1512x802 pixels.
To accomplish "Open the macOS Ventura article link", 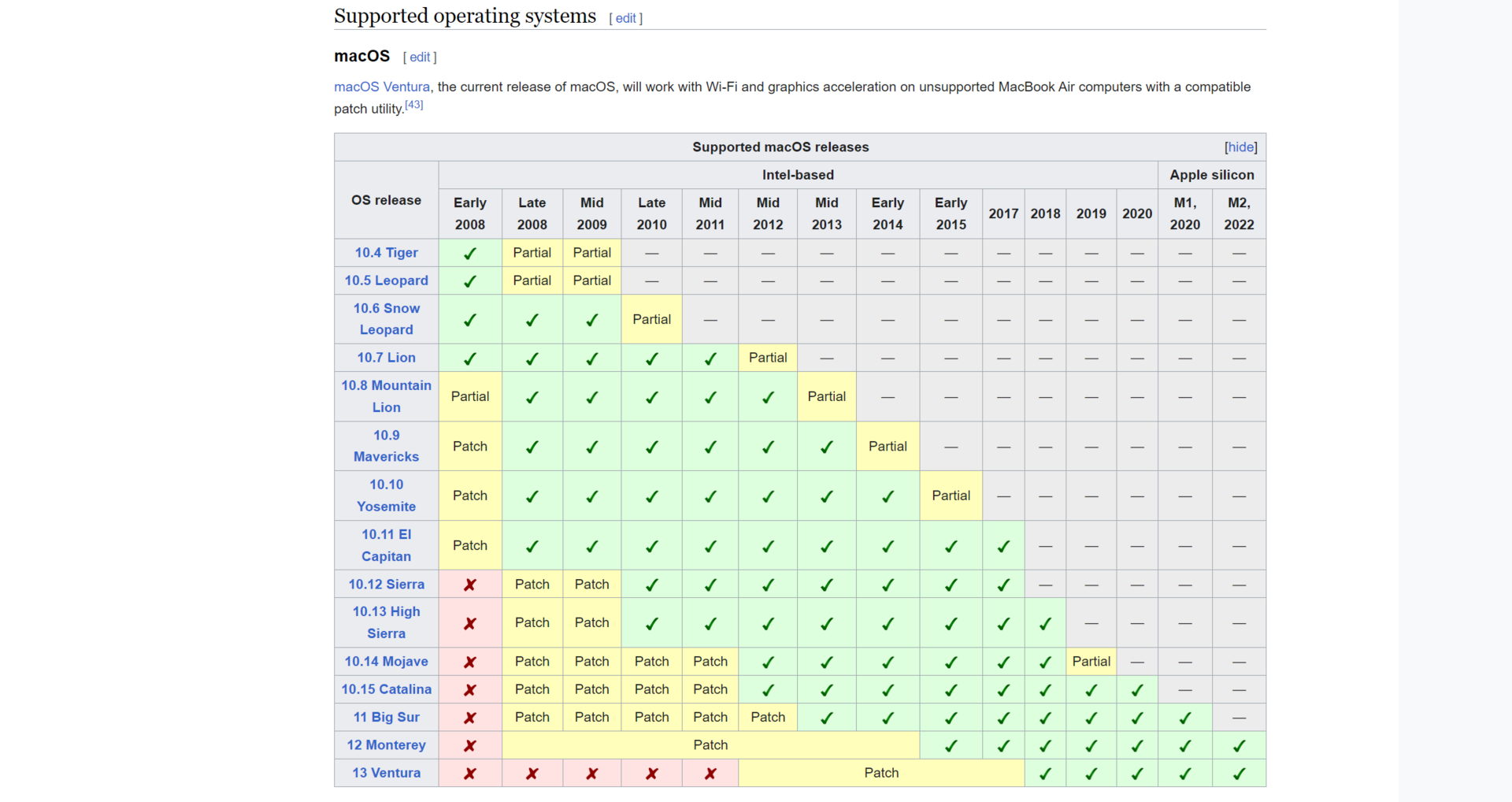I will pyautogui.click(x=382, y=87).
